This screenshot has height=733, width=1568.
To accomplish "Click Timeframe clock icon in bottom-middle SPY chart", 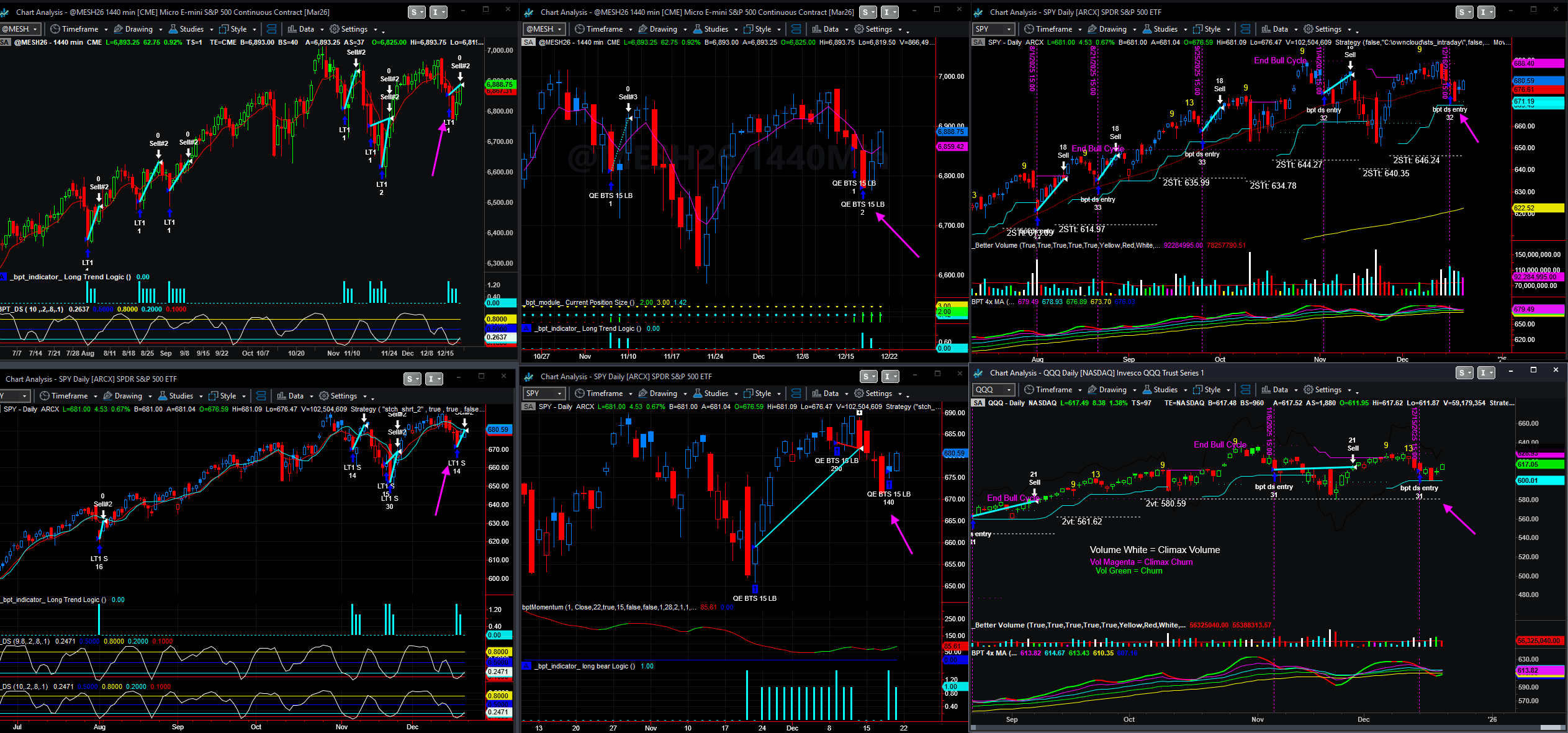I will point(580,393).
